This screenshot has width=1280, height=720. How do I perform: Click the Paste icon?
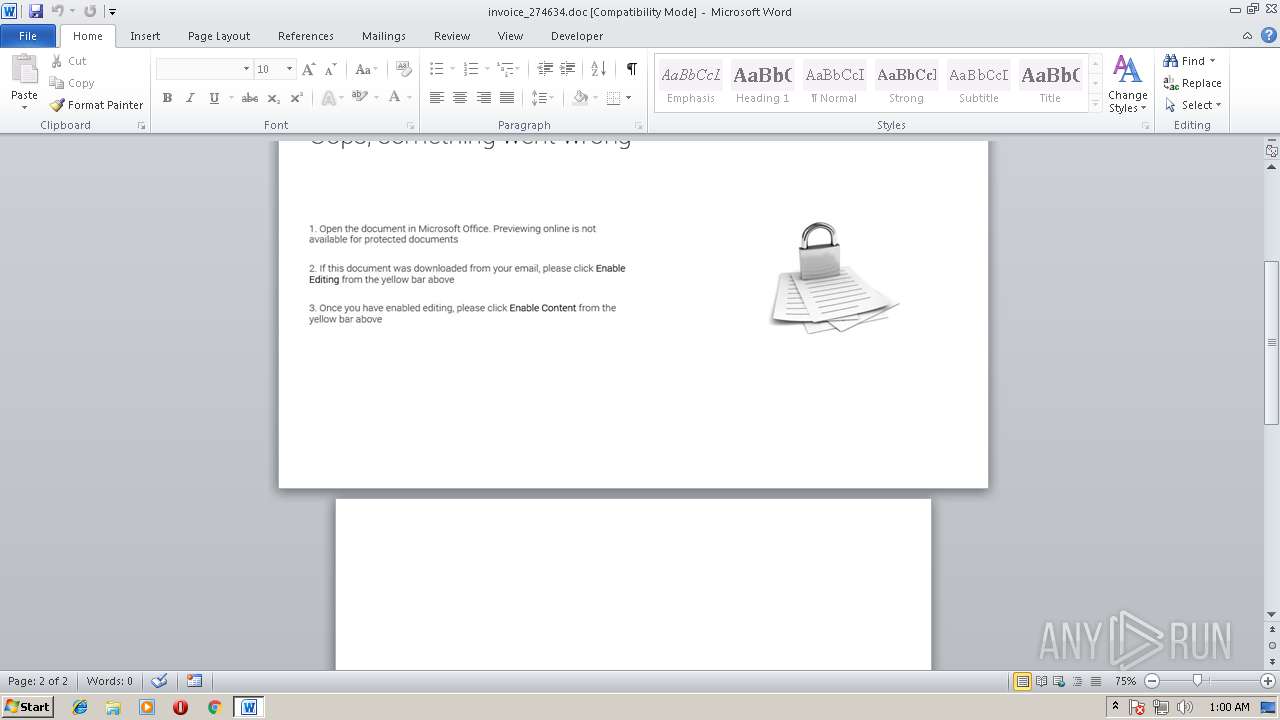click(x=24, y=71)
